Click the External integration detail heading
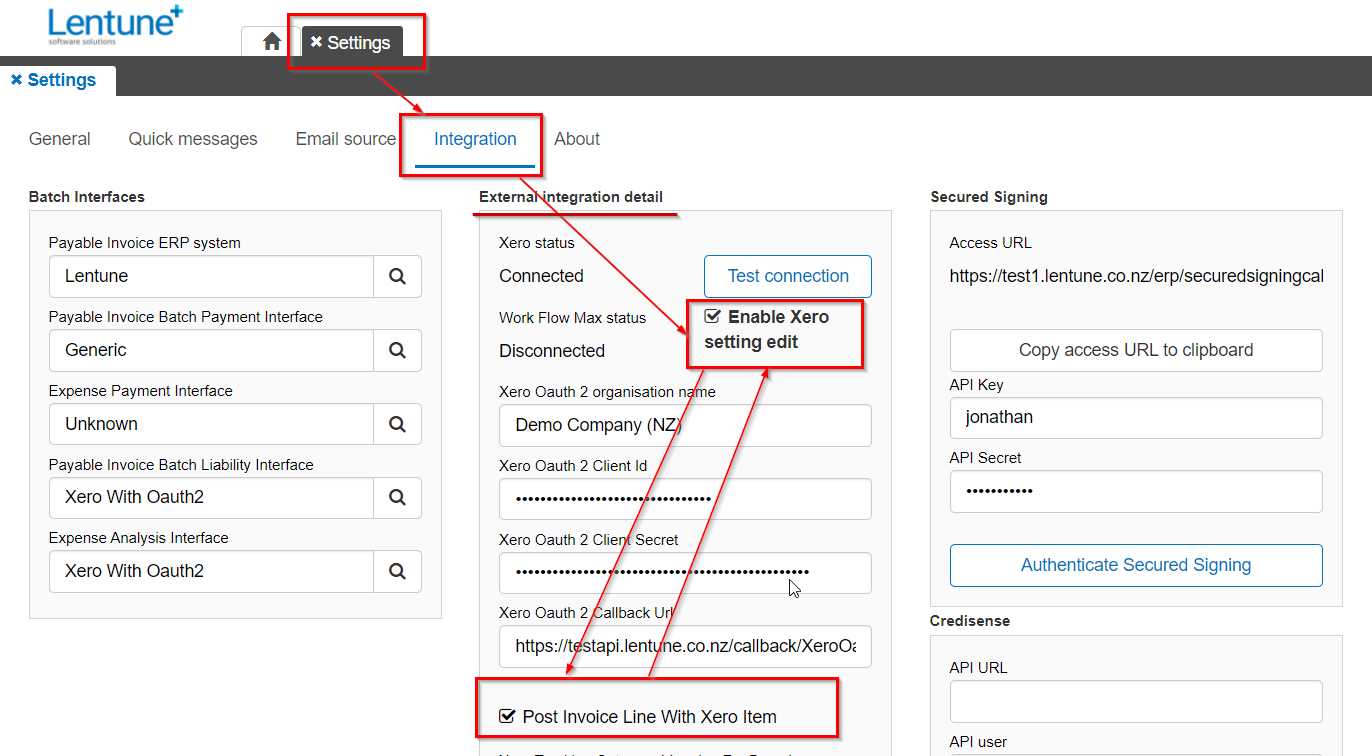 click(571, 197)
